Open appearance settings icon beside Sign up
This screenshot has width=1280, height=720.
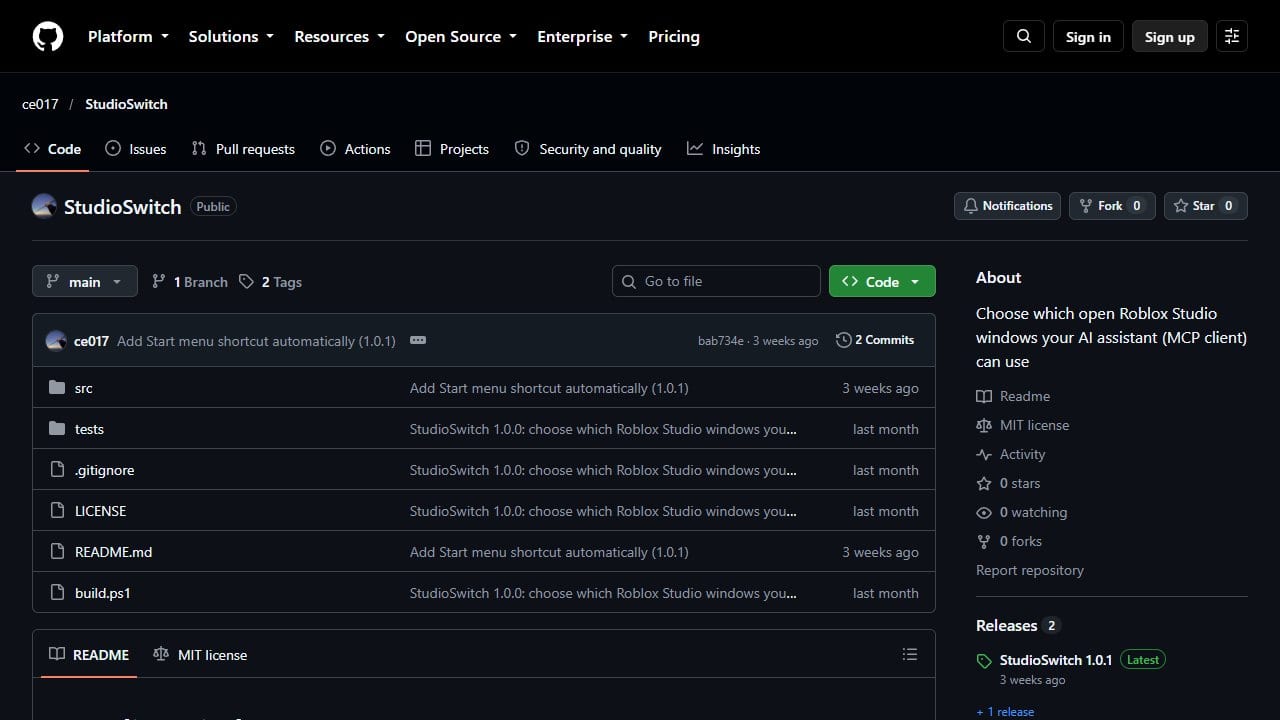1232,37
